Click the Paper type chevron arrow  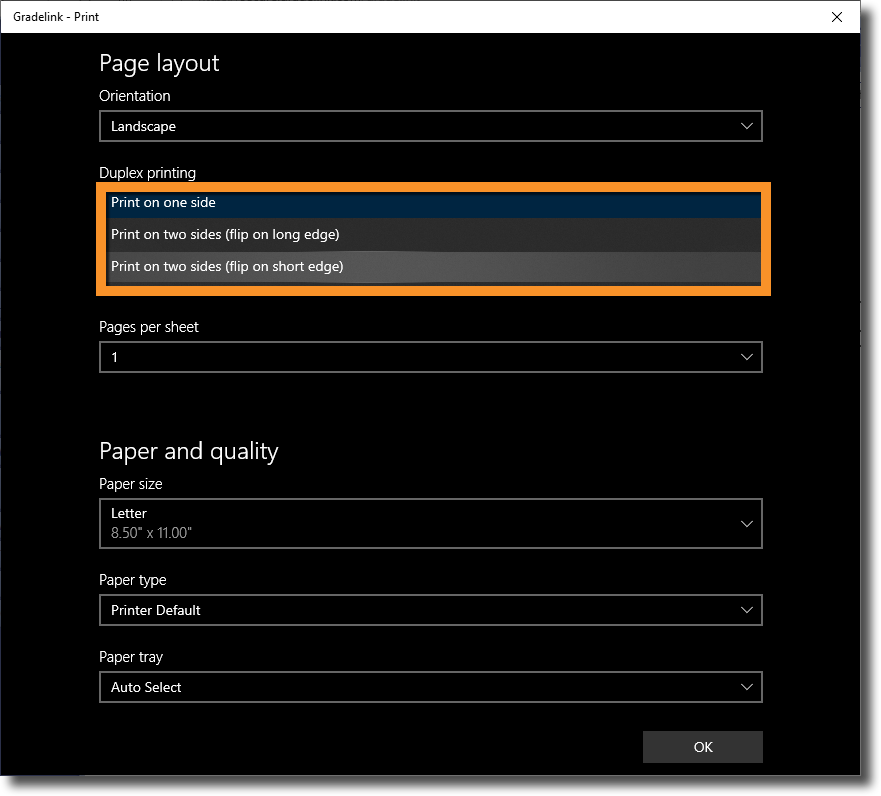[746, 610]
